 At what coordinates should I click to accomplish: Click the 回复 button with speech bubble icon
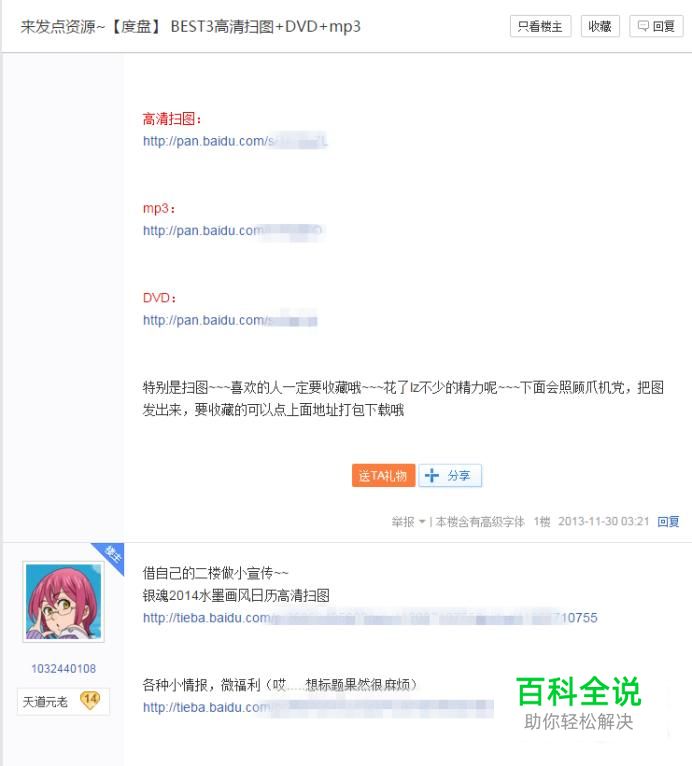[656, 26]
